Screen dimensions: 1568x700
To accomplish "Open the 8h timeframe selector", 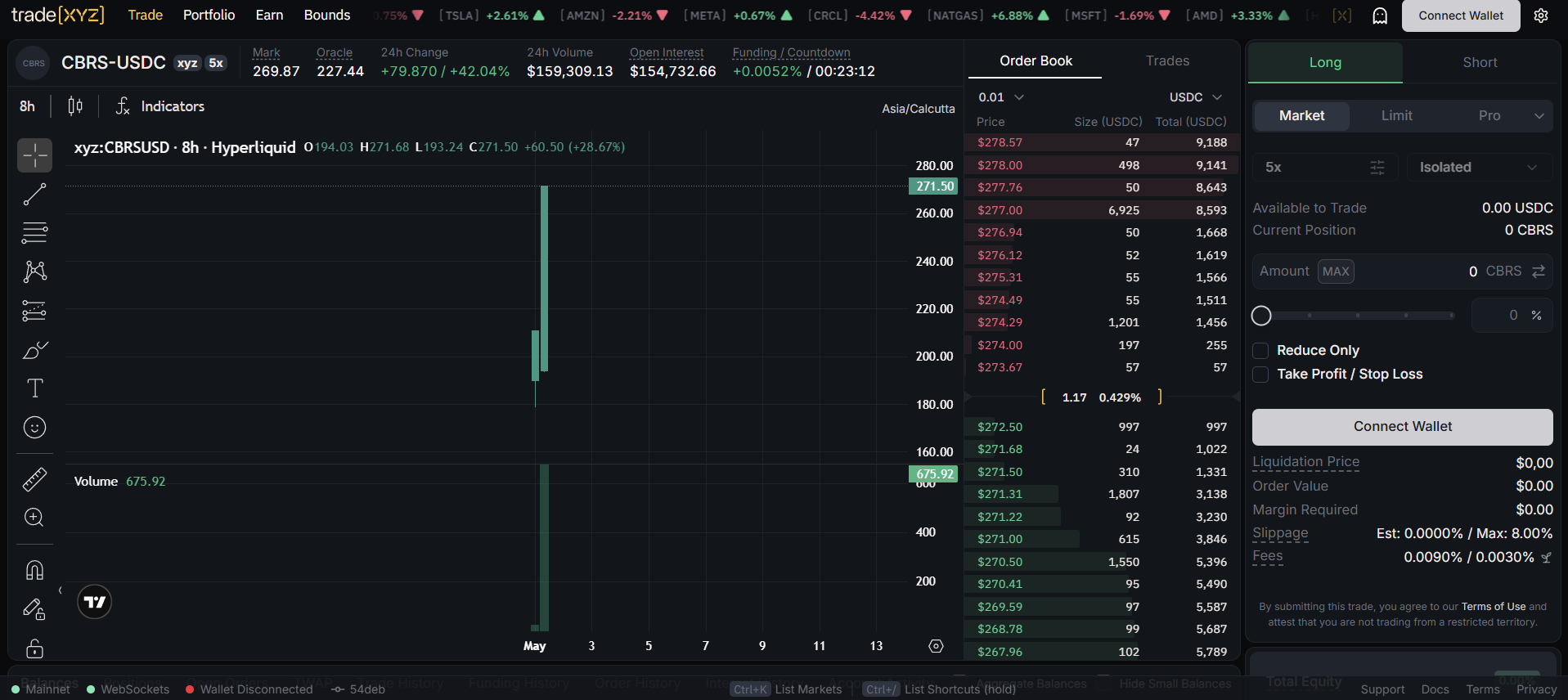I will coord(28,106).
